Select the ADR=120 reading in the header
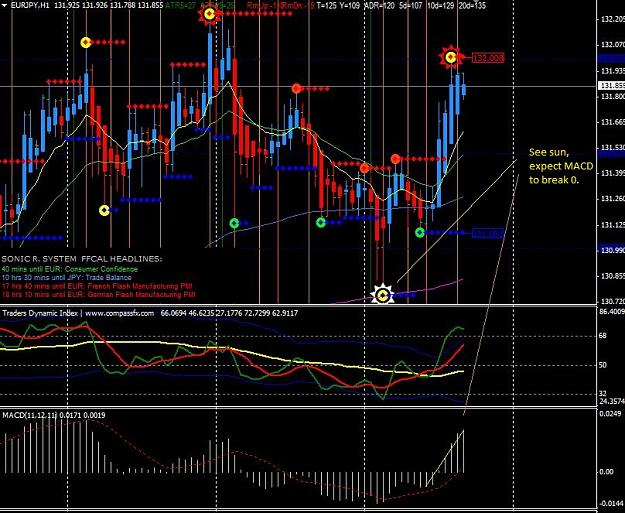Image resolution: width=625 pixels, height=513 pixels. [379, 6]
